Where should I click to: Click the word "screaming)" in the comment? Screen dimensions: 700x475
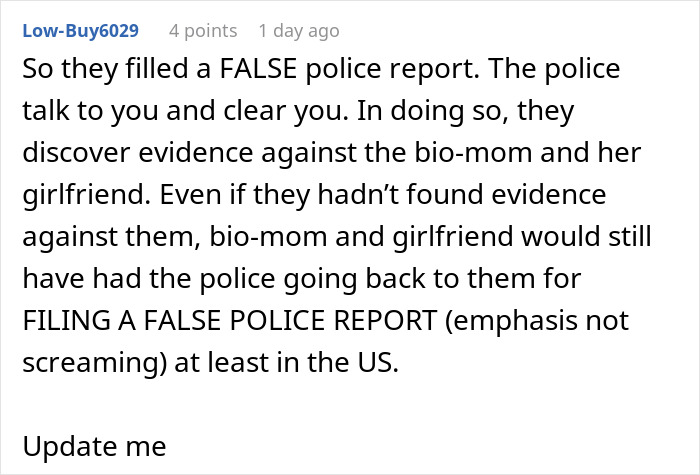(x=94, y=362)
